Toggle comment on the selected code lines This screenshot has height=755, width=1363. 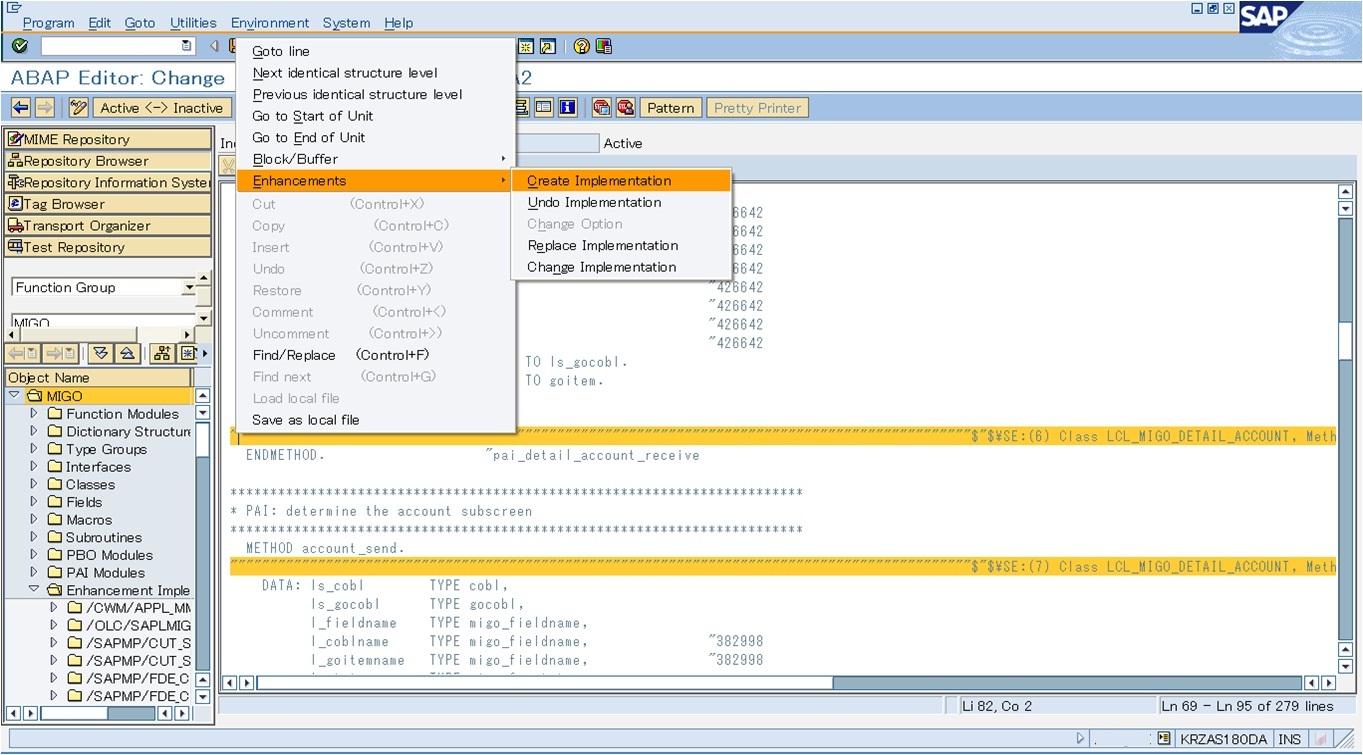pos(281,312)
